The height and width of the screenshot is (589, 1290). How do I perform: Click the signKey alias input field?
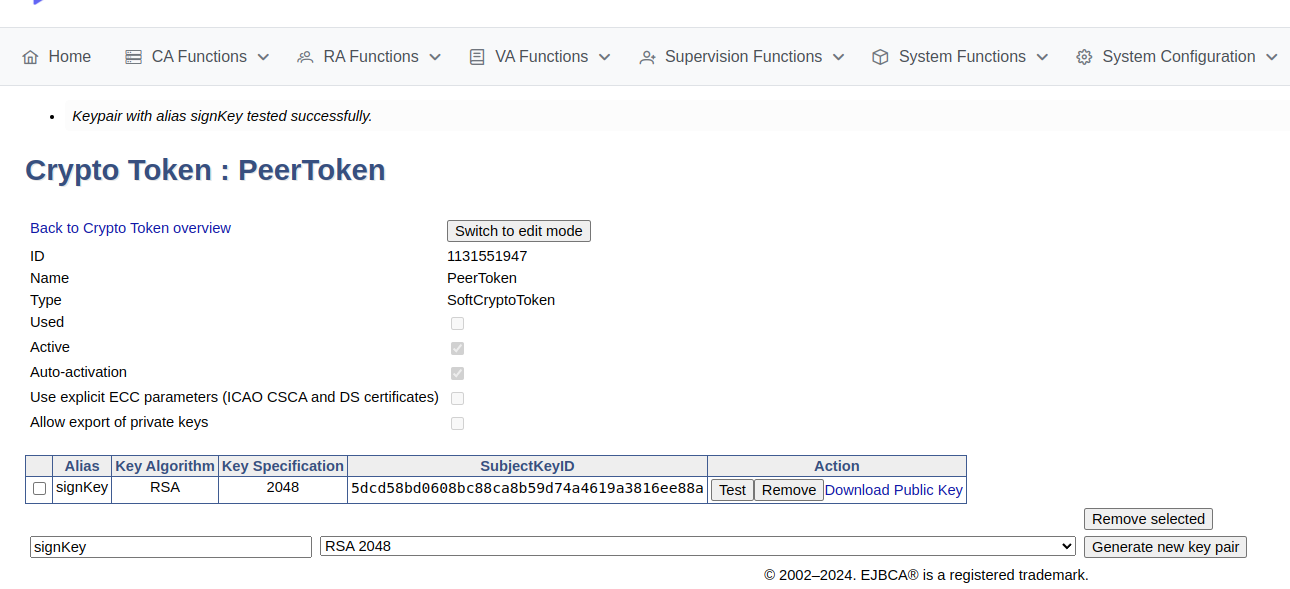[171, 547]
